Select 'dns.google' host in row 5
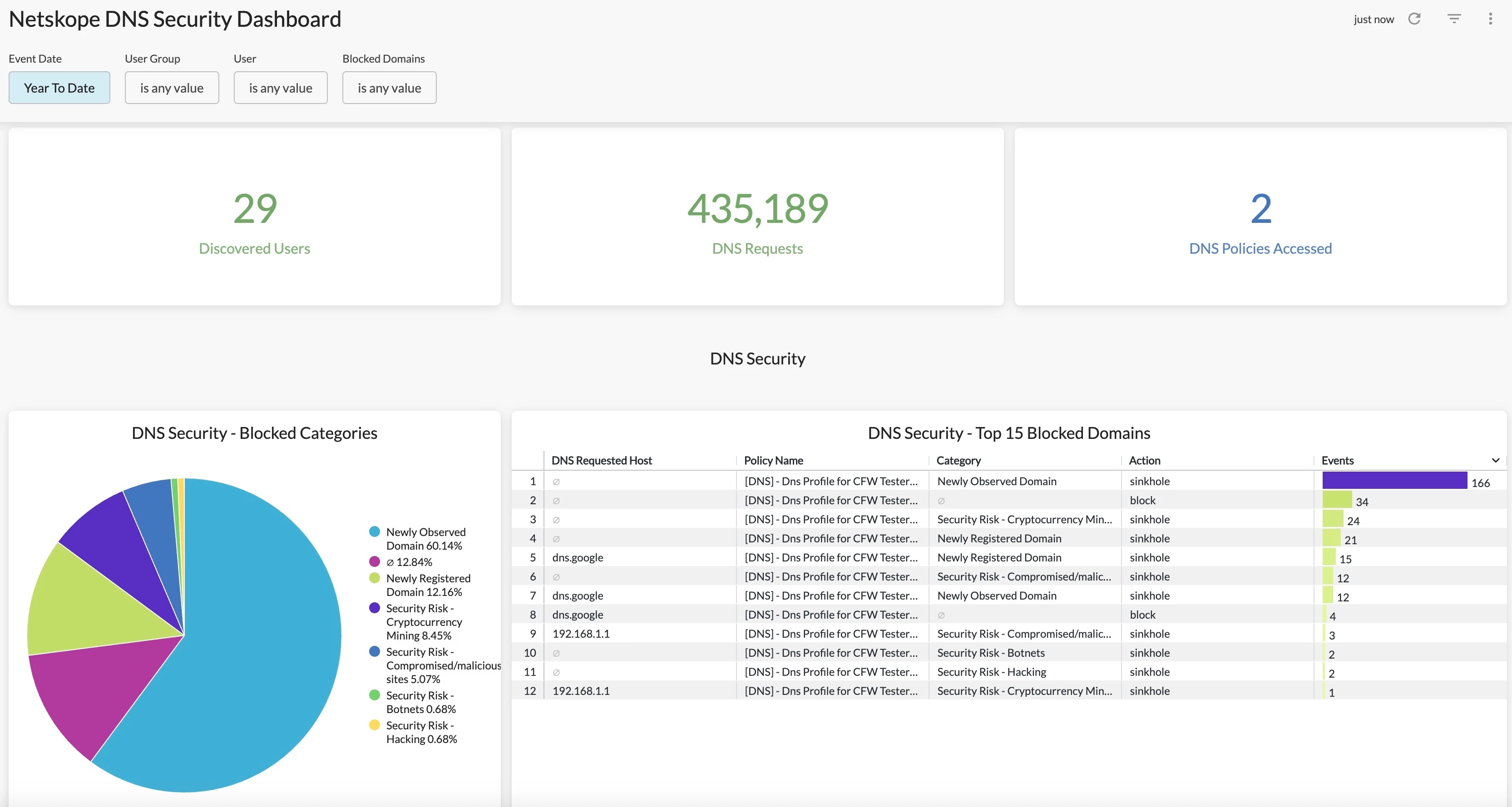1512x807 pixels. pos(578,557)
